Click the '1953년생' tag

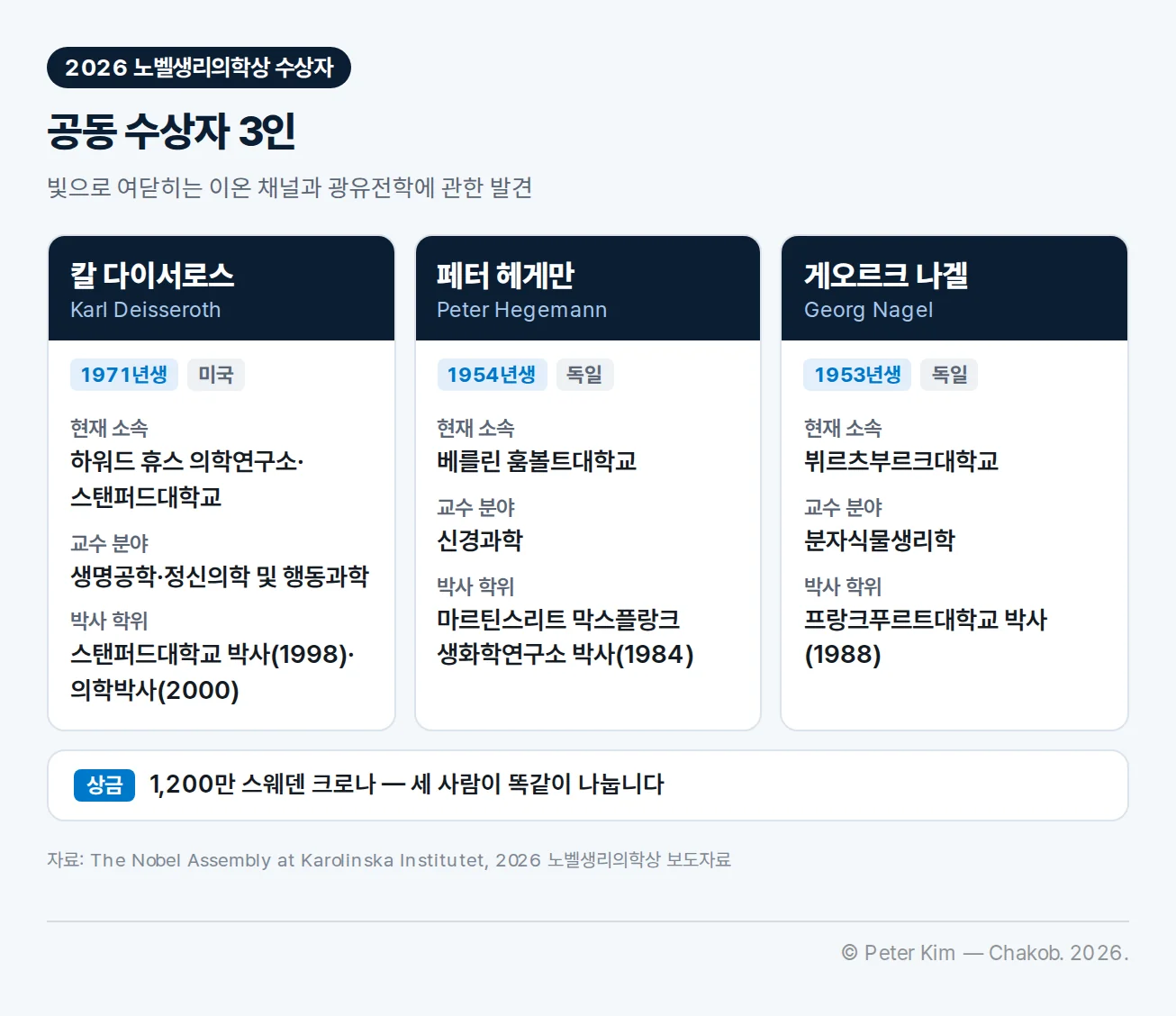tap(858, 375)
